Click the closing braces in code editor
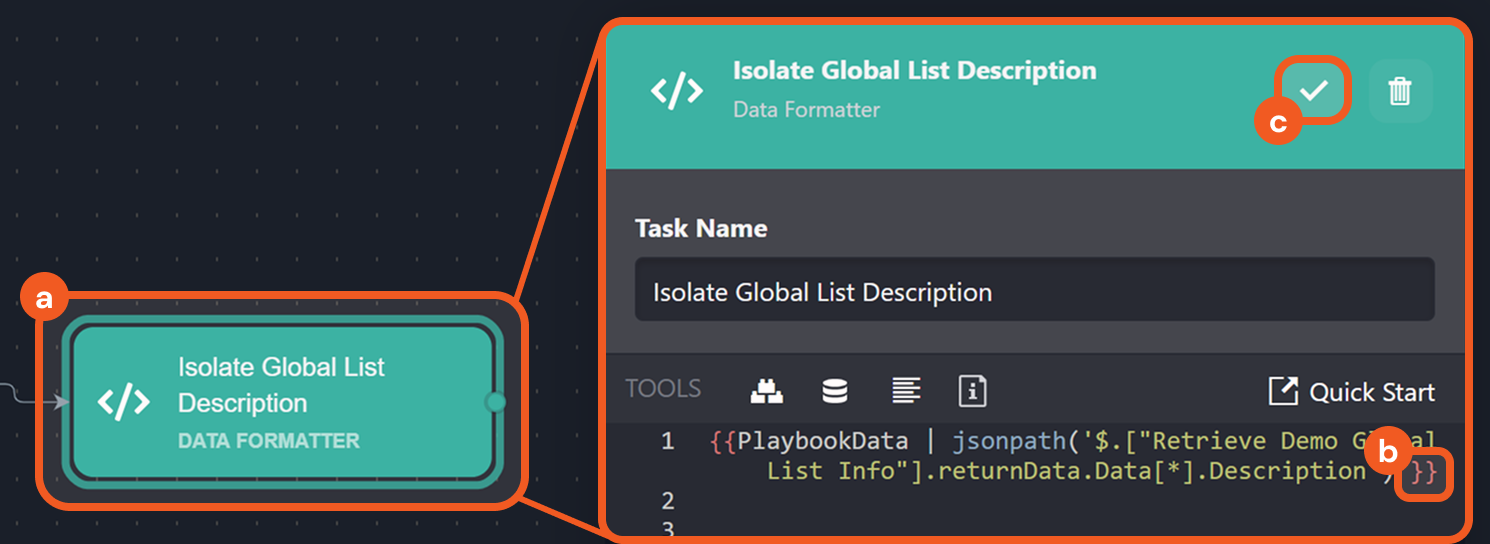Viewport: 1490px width, 544px height. click(x=1423, y=473)
